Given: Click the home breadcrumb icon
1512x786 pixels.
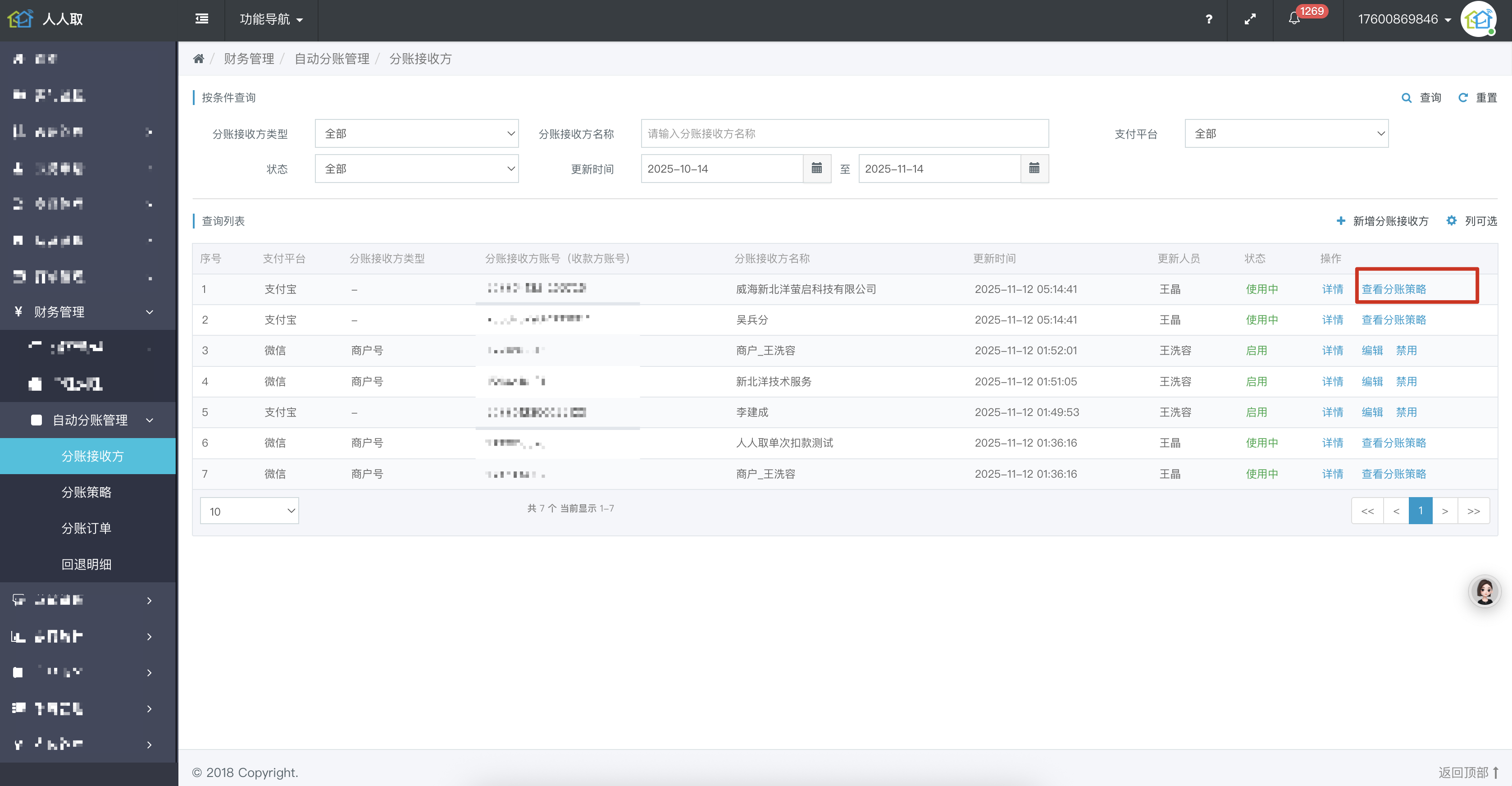Looking at the screenshot, I should 198,59.
